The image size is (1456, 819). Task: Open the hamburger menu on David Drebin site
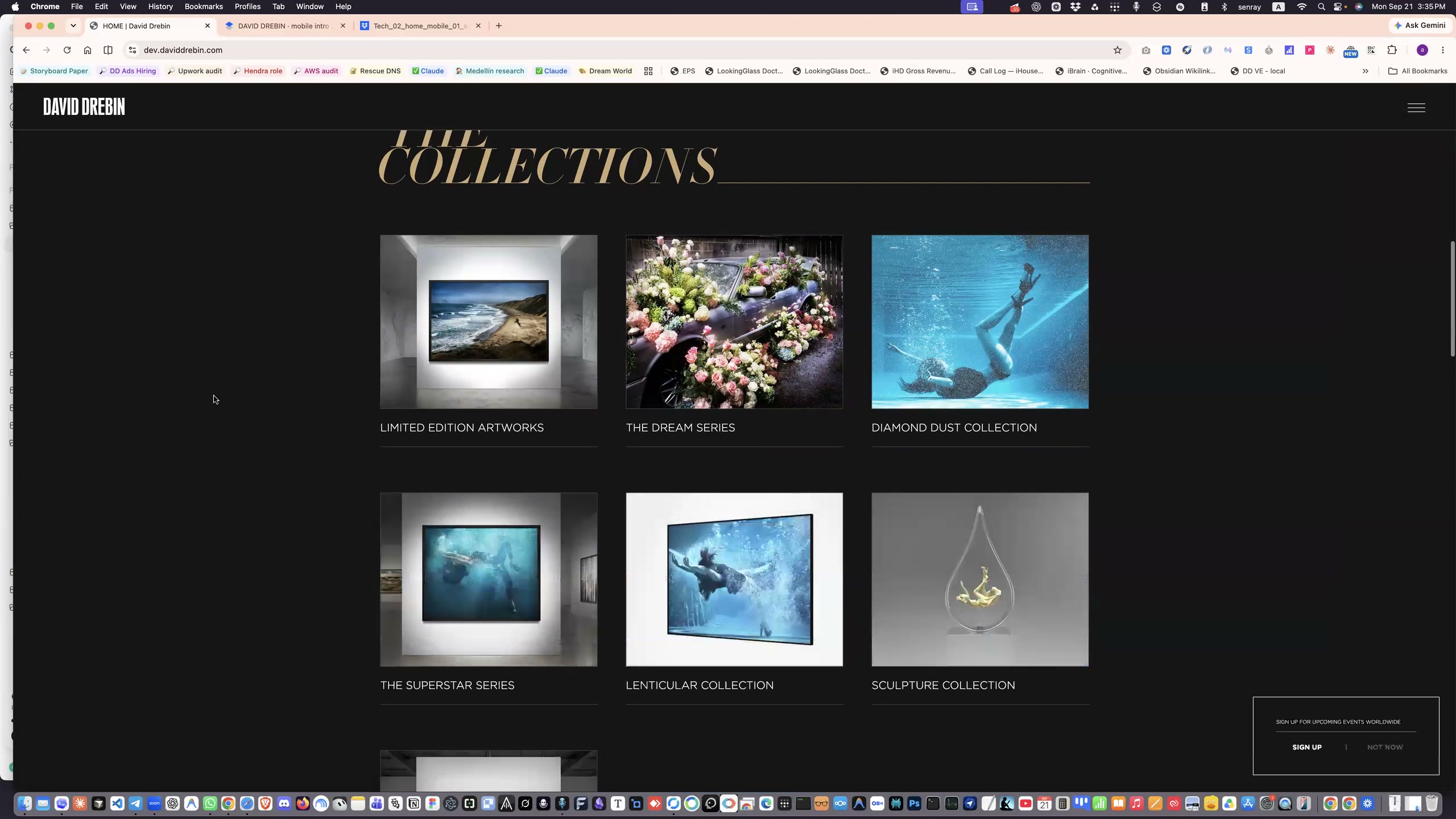(1416, 107)
